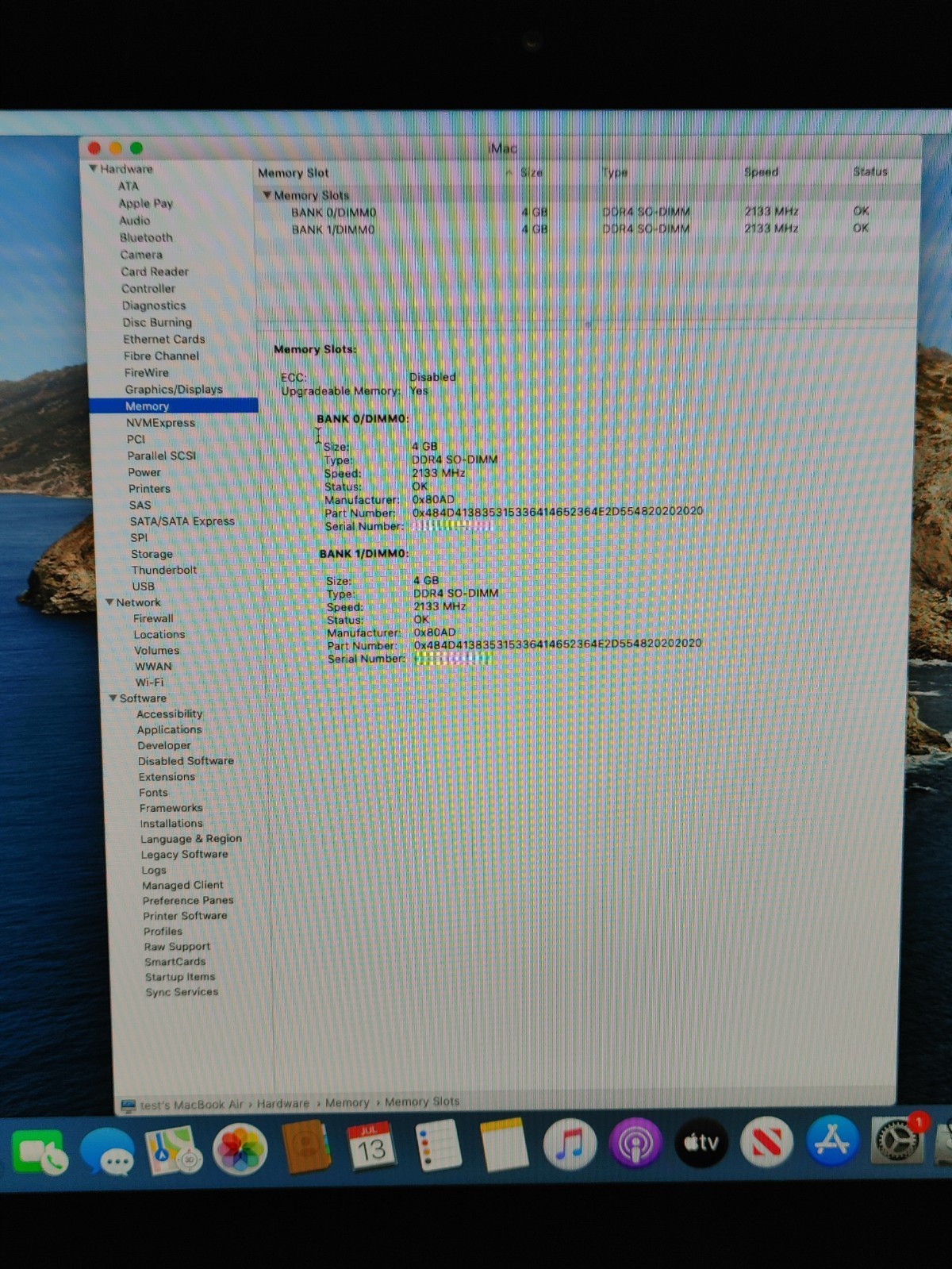Open the Reminders app icon
The width and height of the screenshot is (952, 1269).
click(438, 1145)
